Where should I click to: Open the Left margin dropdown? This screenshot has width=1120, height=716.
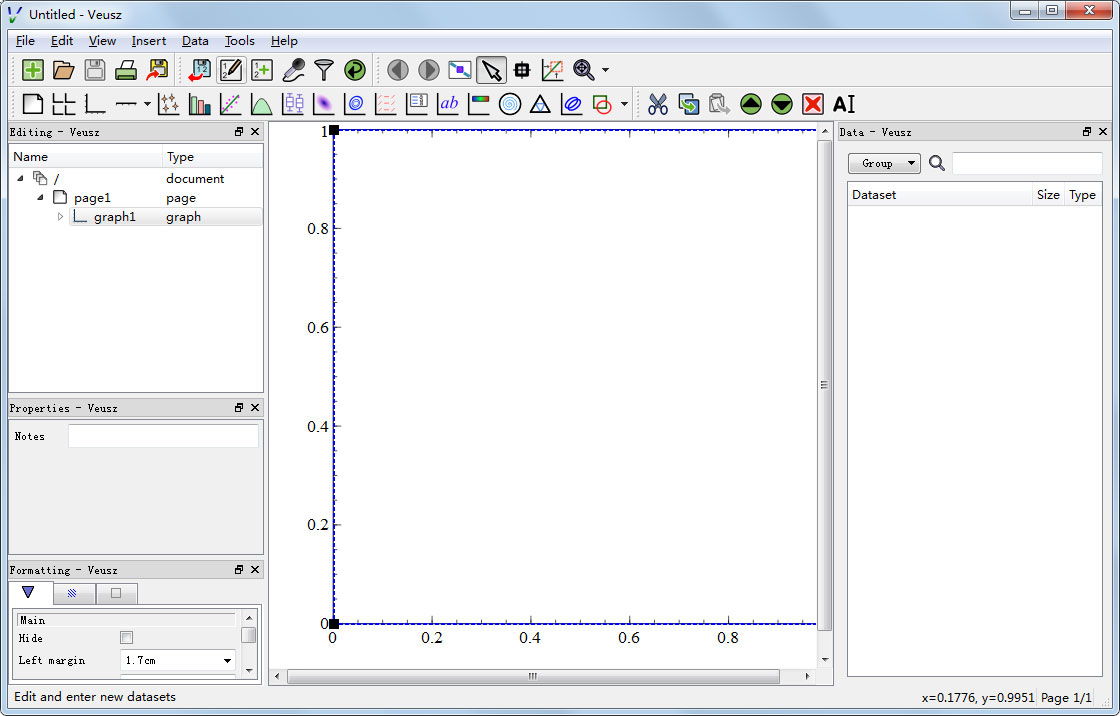pyautogui.click(x=228, y=661)
